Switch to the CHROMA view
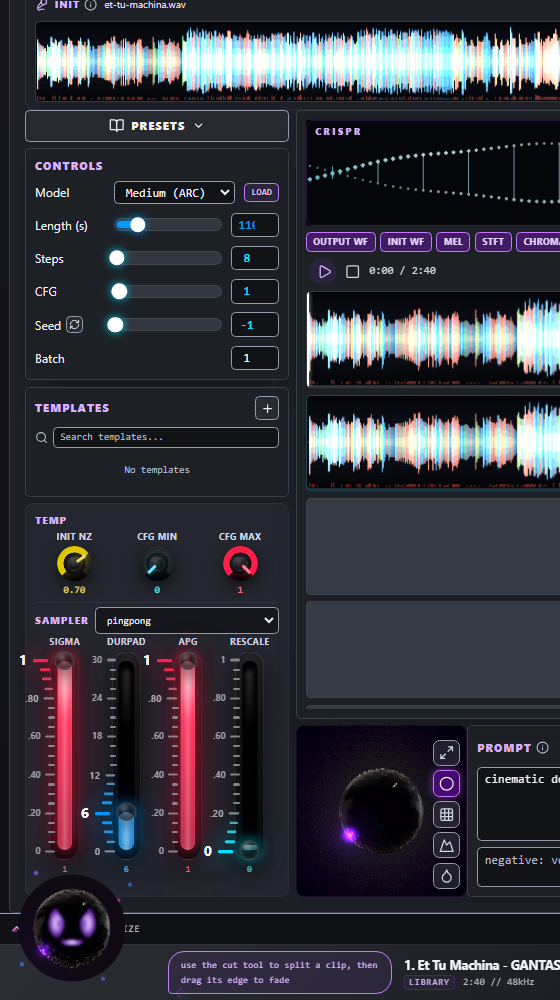The height and width of the screenshot is (1000, 560). (x=538, y=242)
